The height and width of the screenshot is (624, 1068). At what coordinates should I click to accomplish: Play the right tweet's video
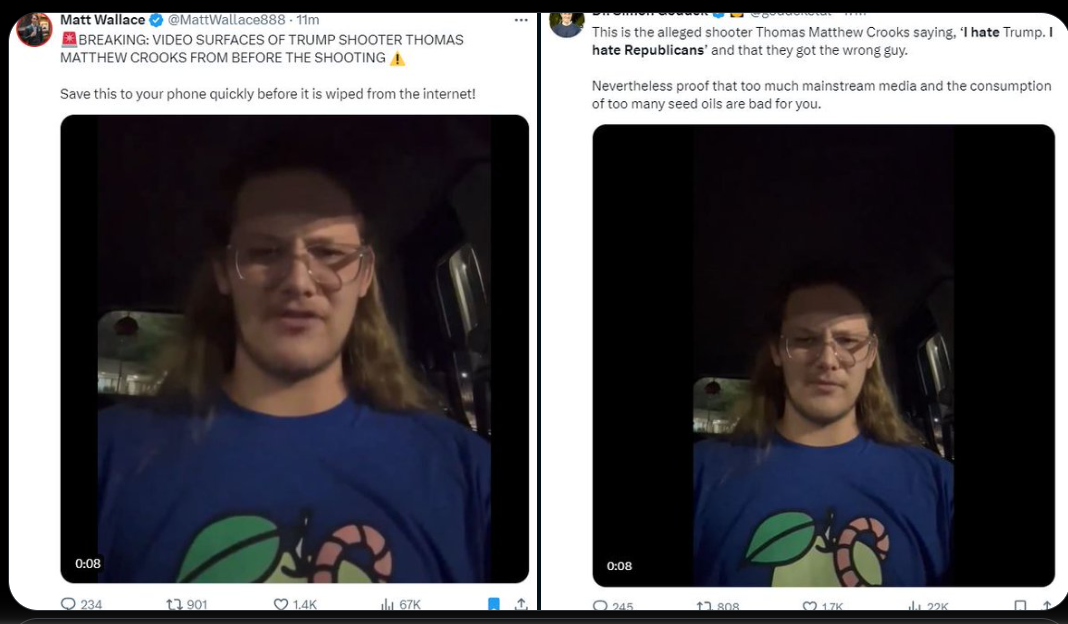point(823,355)
